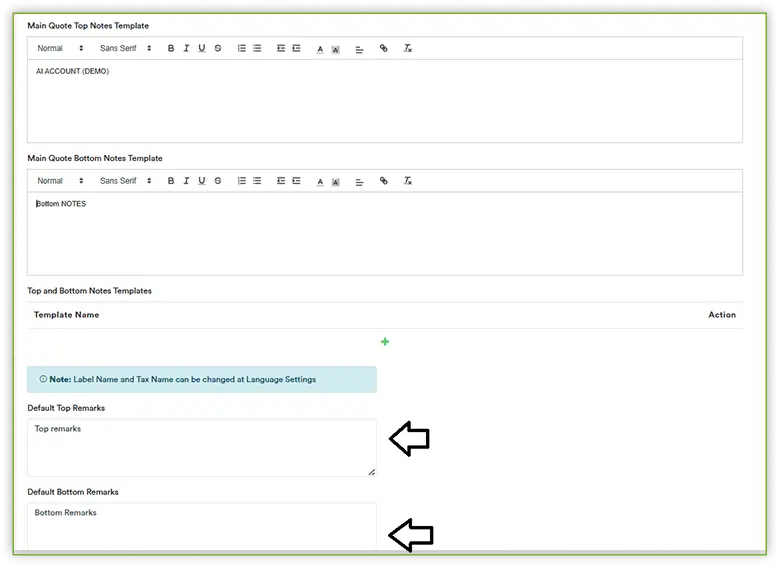Grab Default Top Remarks resize handle
780x568 pixels.
pyautogui.click(x=372, y=472)
